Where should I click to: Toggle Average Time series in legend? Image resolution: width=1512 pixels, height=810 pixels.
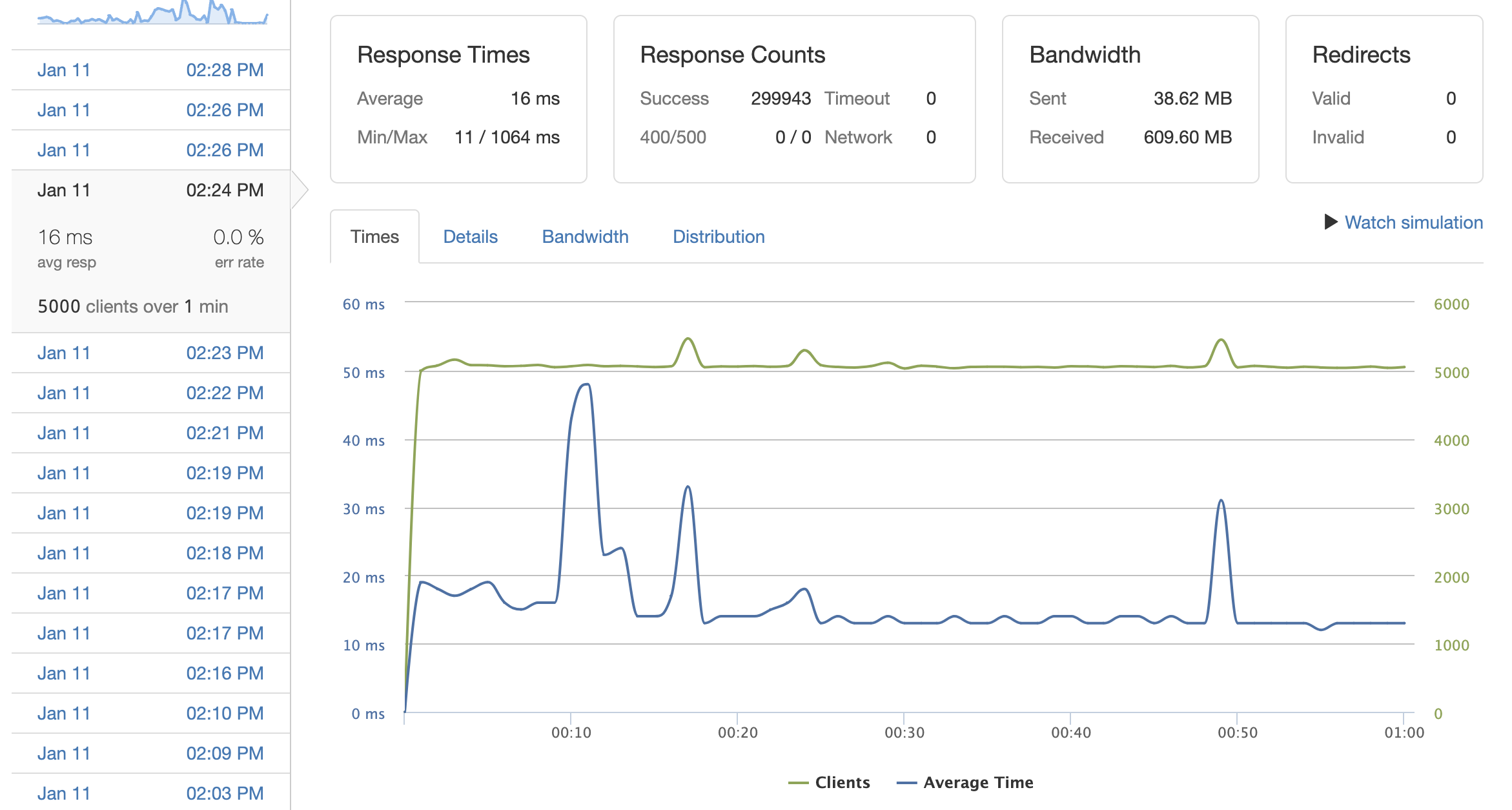[977, 782]
